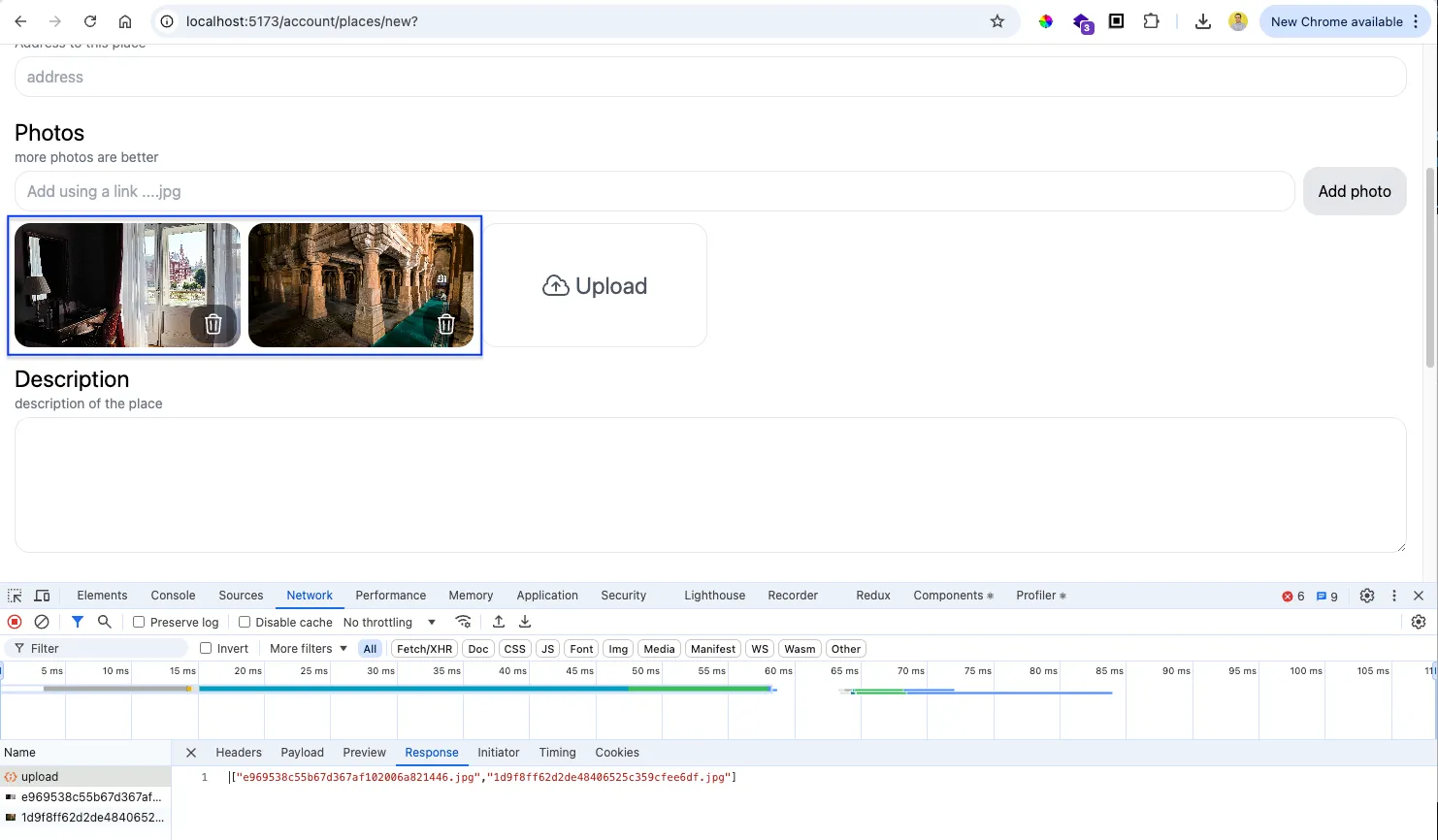The height and width of the screenshot is (840, 1438).
Task: Click the network overview timeline at 50 ms
Action: 644,671
